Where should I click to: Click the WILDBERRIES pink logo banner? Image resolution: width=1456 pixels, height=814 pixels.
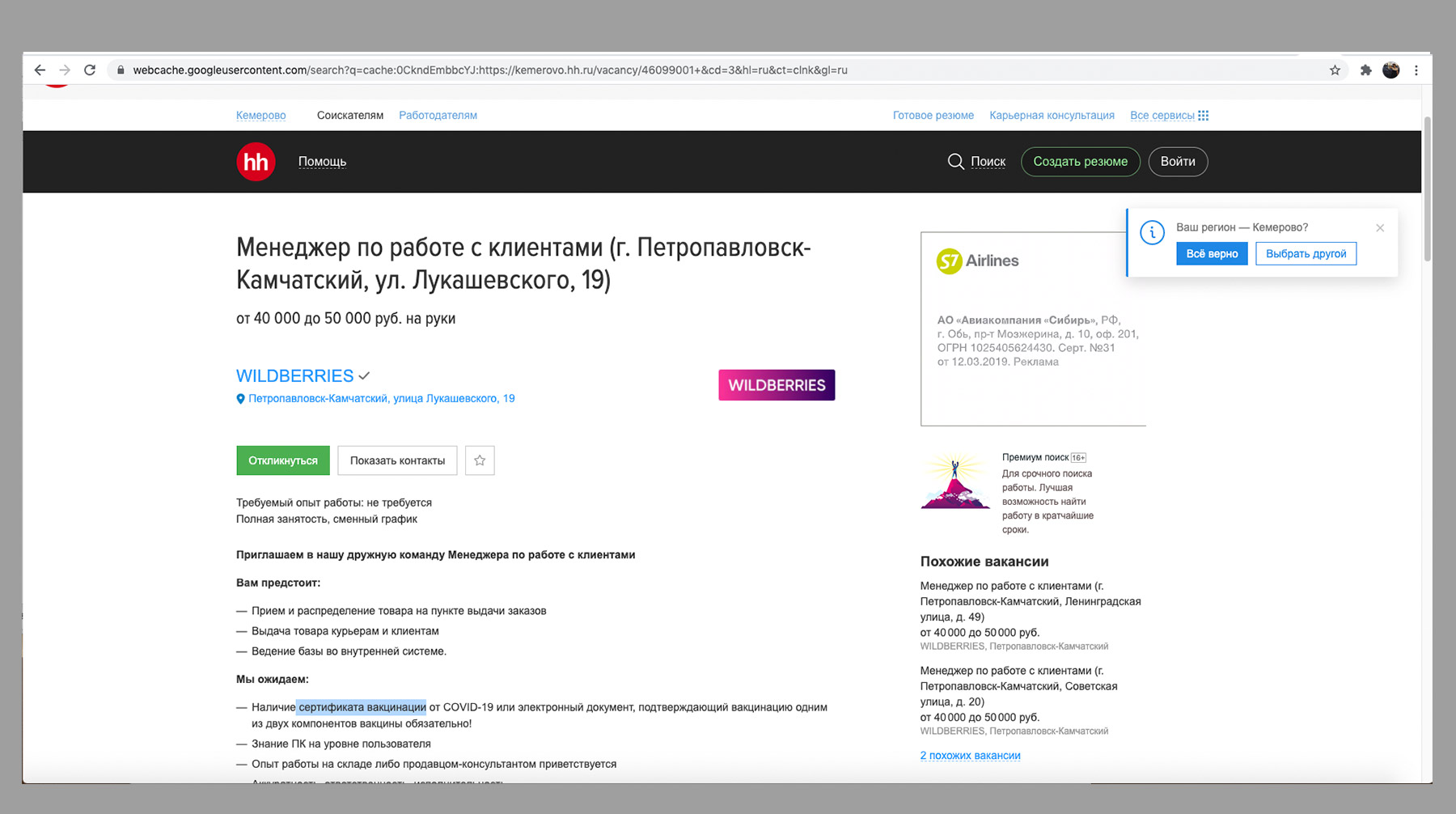pos(777,385)
